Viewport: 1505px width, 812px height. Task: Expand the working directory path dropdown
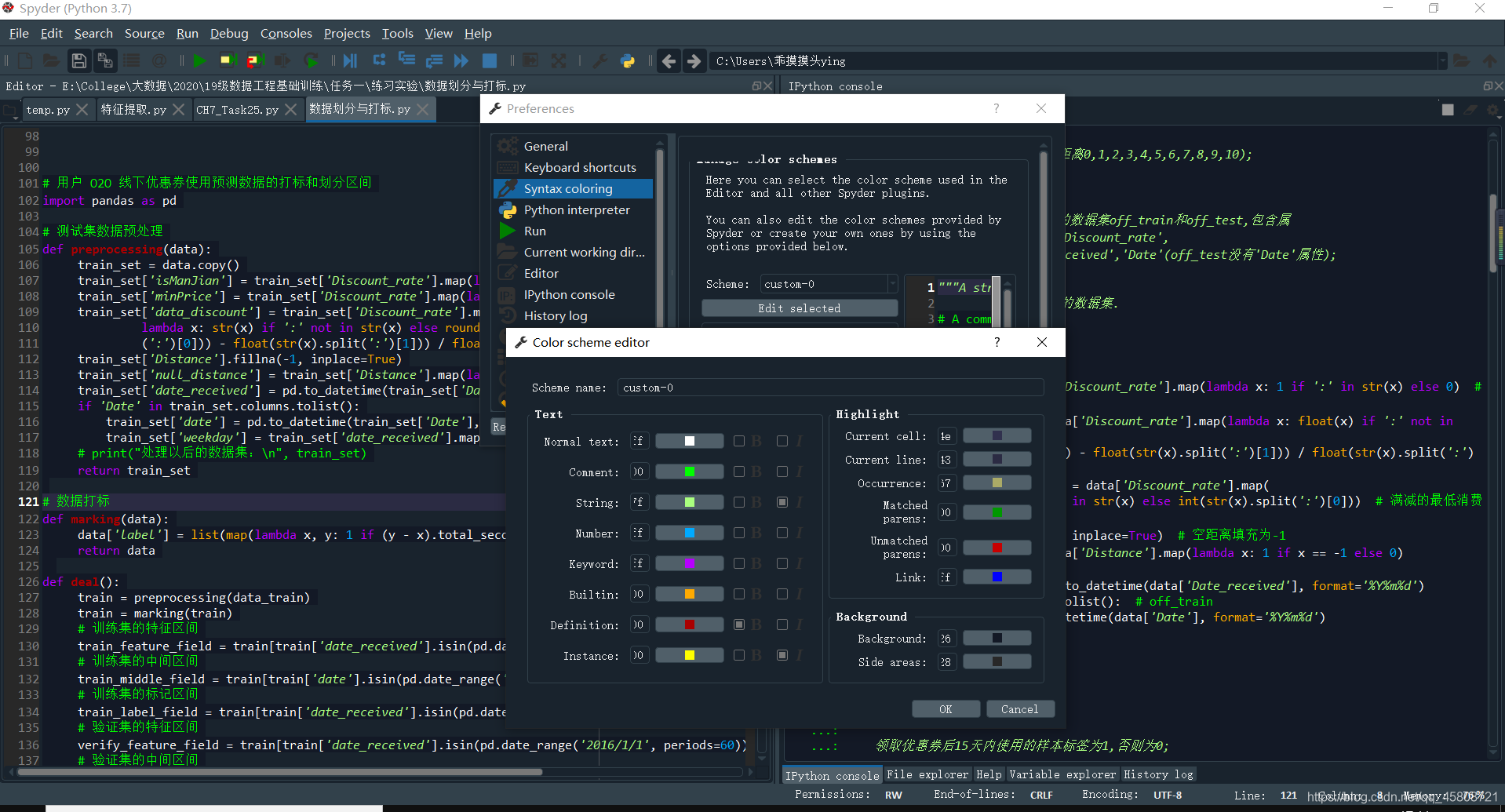tap(1442, 60)
